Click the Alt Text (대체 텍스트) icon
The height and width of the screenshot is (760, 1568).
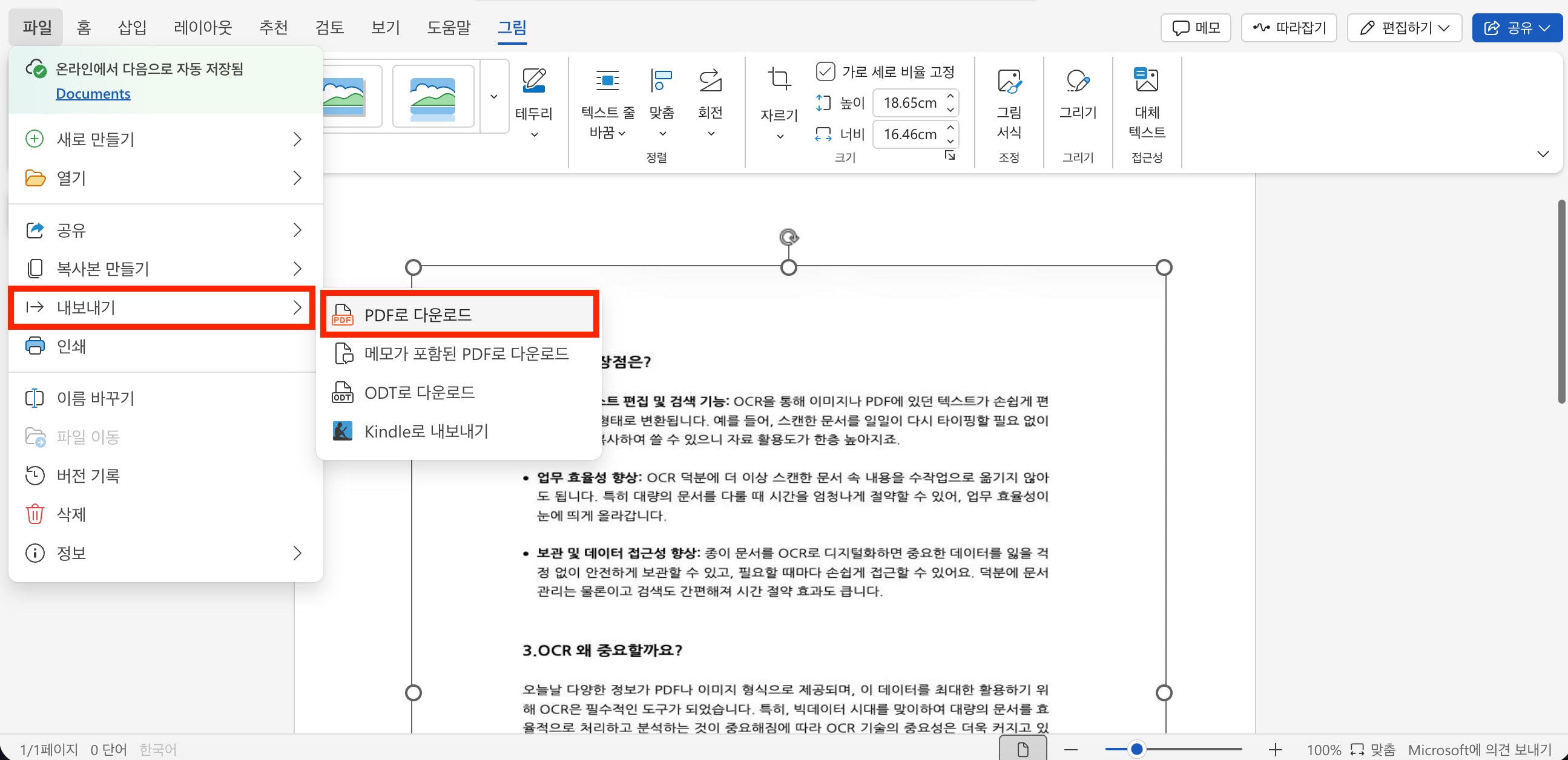point(1146,80)
